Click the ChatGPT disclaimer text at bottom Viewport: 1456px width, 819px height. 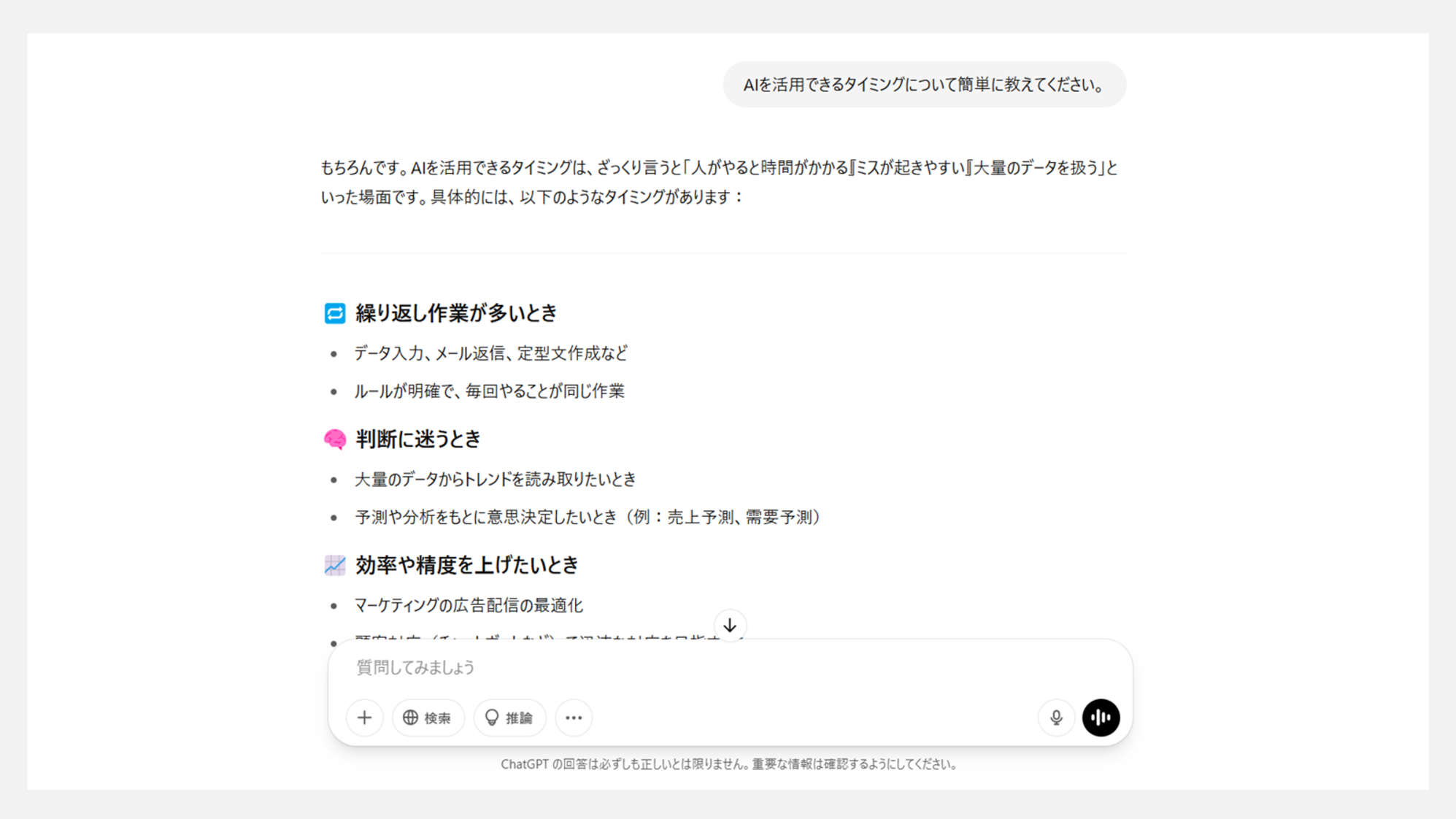click(729, 764)
